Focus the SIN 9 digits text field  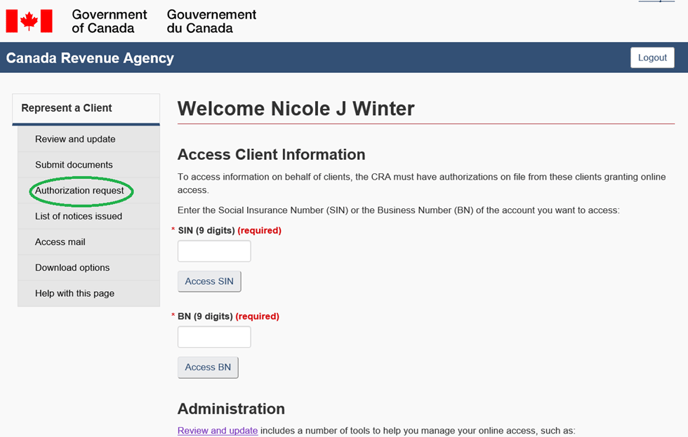[214, 251]
